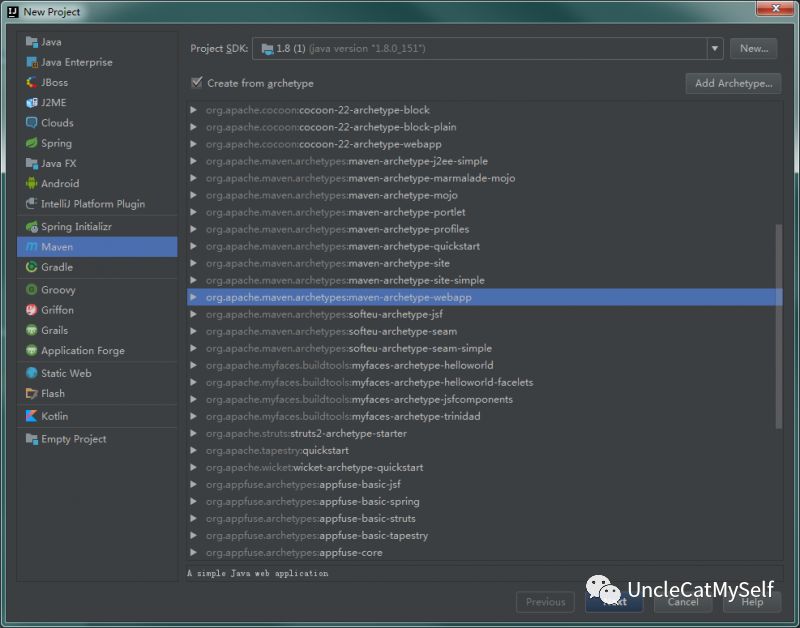Click the Cancel button
Viewport: 800px width, 628px height.
[x=683, y=602]
